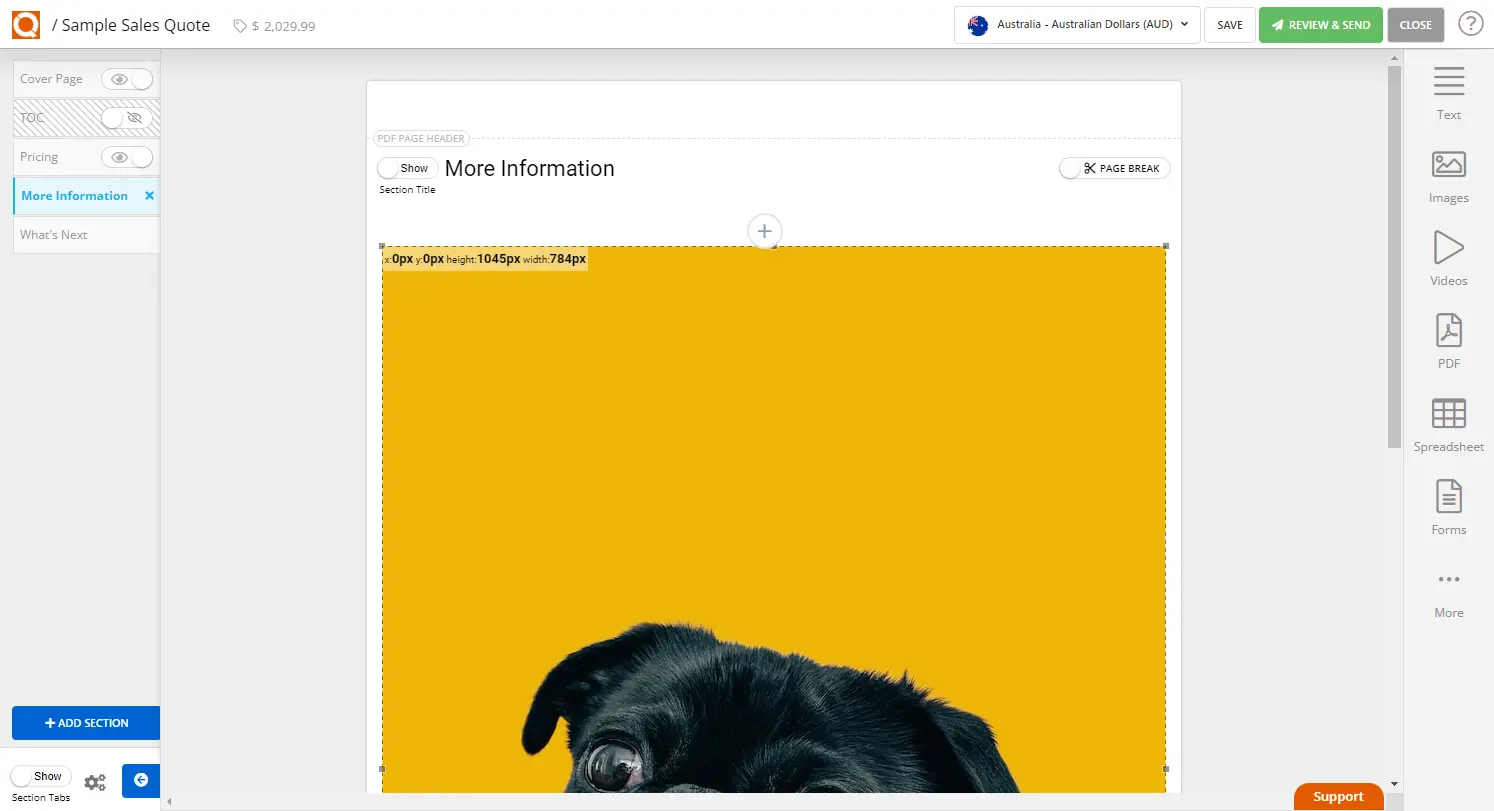Screen dimensions: 1494x811
Task: Open the Images block panel
Action: point(1448,175)
